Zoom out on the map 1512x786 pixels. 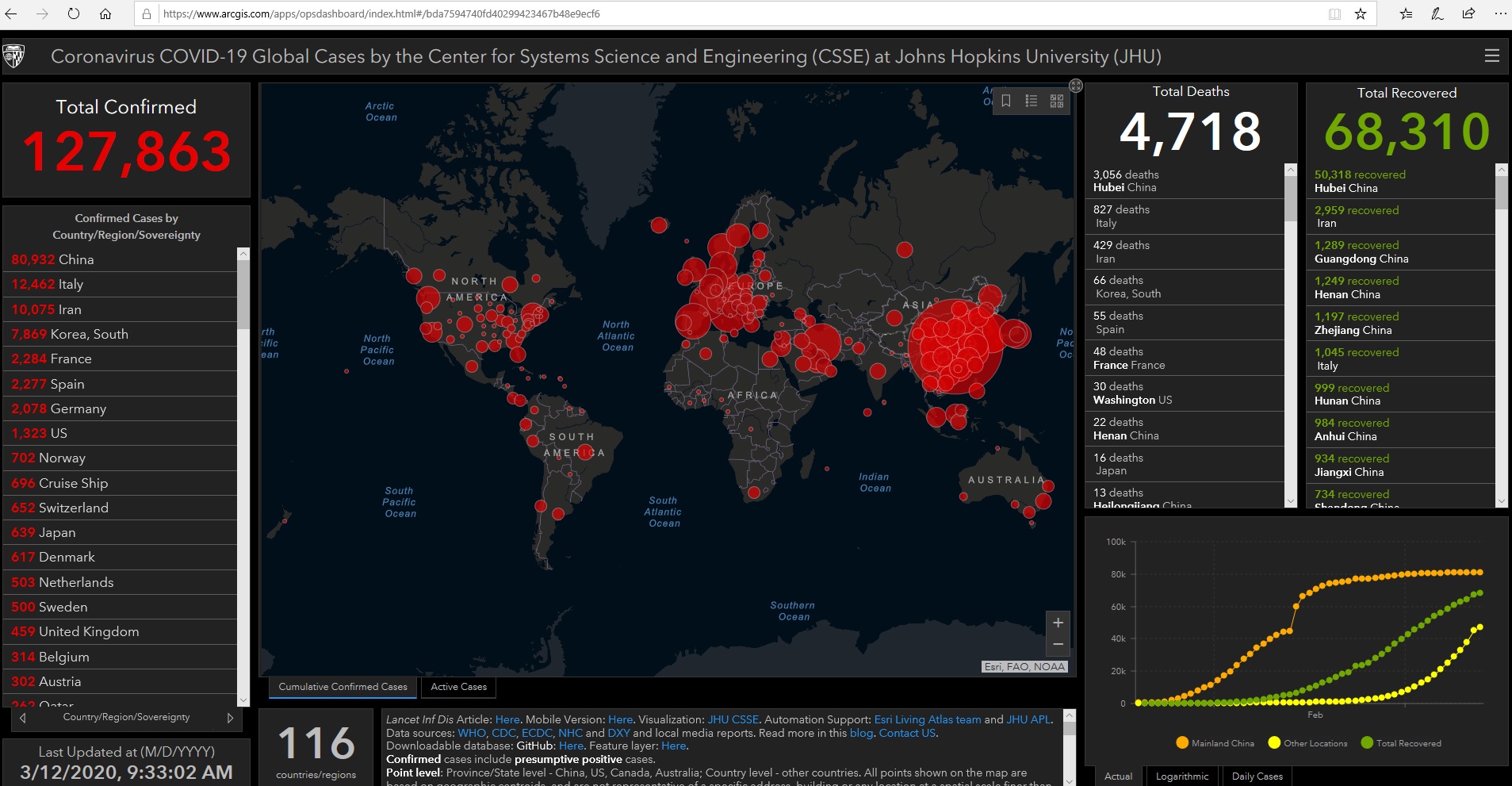coord(1058,645)
